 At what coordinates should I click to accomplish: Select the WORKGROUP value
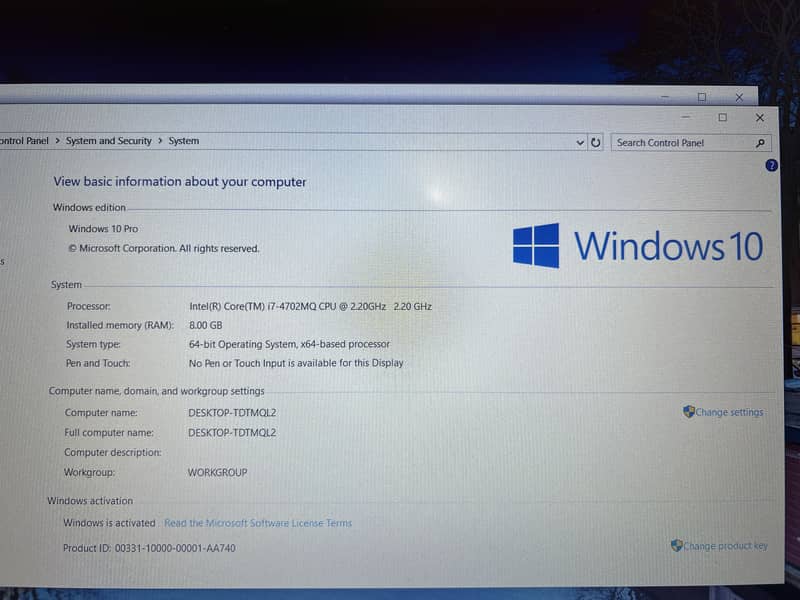pos(217,472)
